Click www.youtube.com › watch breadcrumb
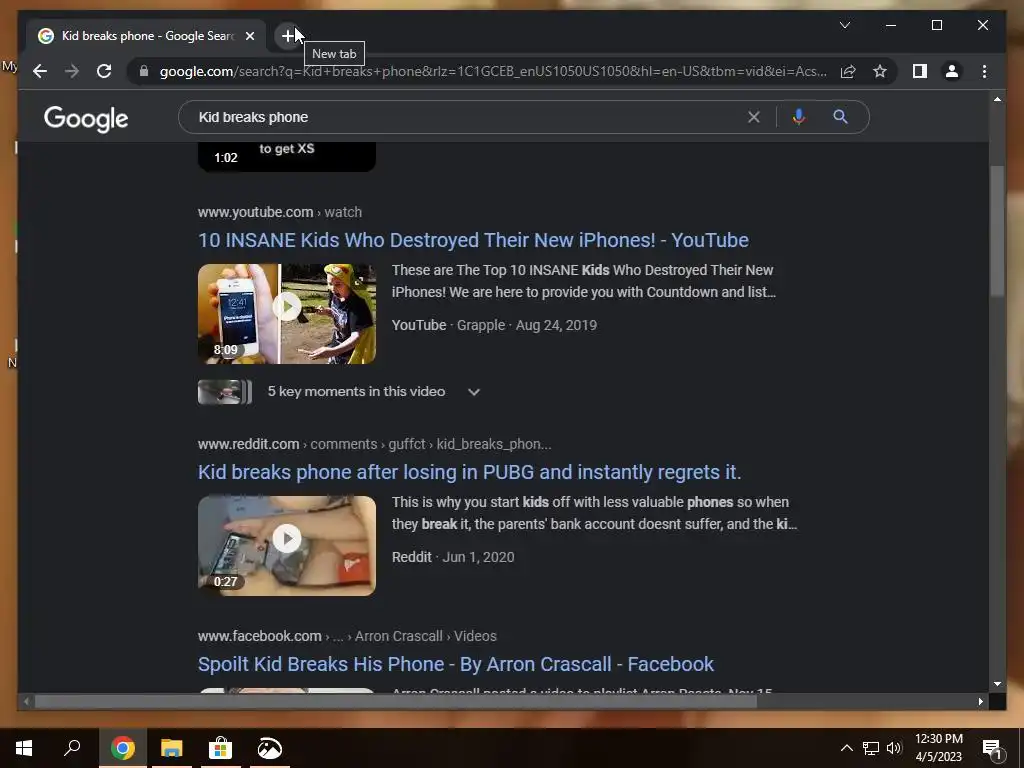Image resolution: width=1024 pixels, height=768 pixels. click(x=280, y=212)
